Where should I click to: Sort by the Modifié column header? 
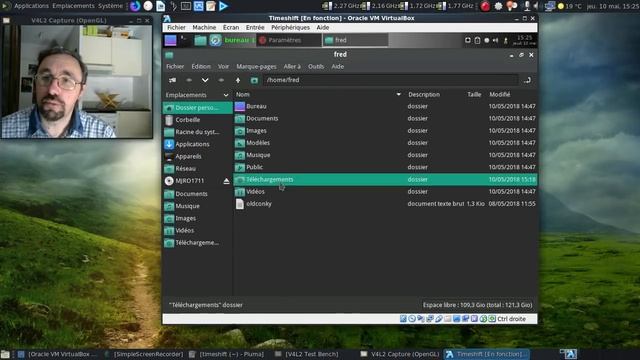500,94
